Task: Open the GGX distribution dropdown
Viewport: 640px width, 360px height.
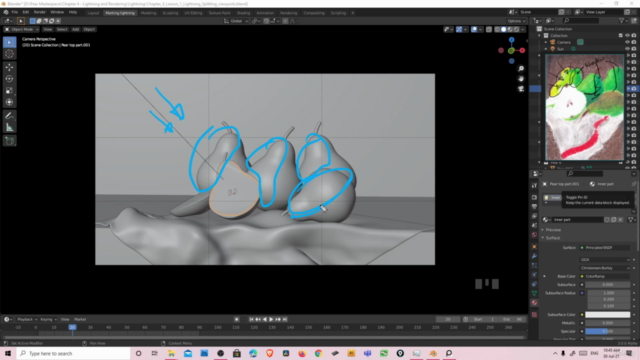Action: coord(605,260)
